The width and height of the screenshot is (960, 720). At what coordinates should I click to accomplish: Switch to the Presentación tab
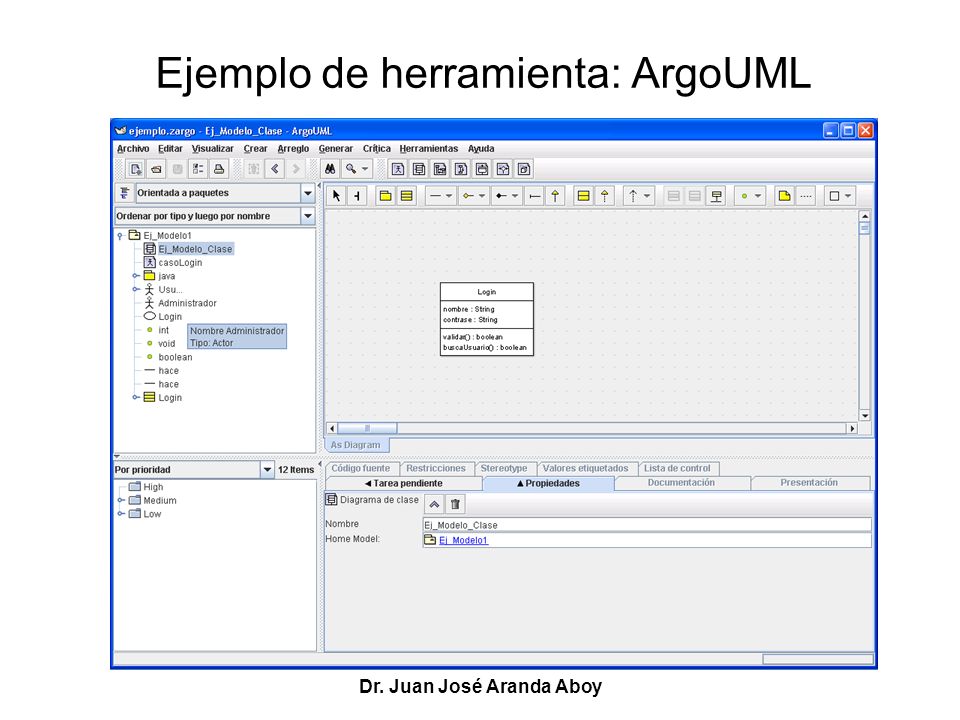[x=809, y=483]
